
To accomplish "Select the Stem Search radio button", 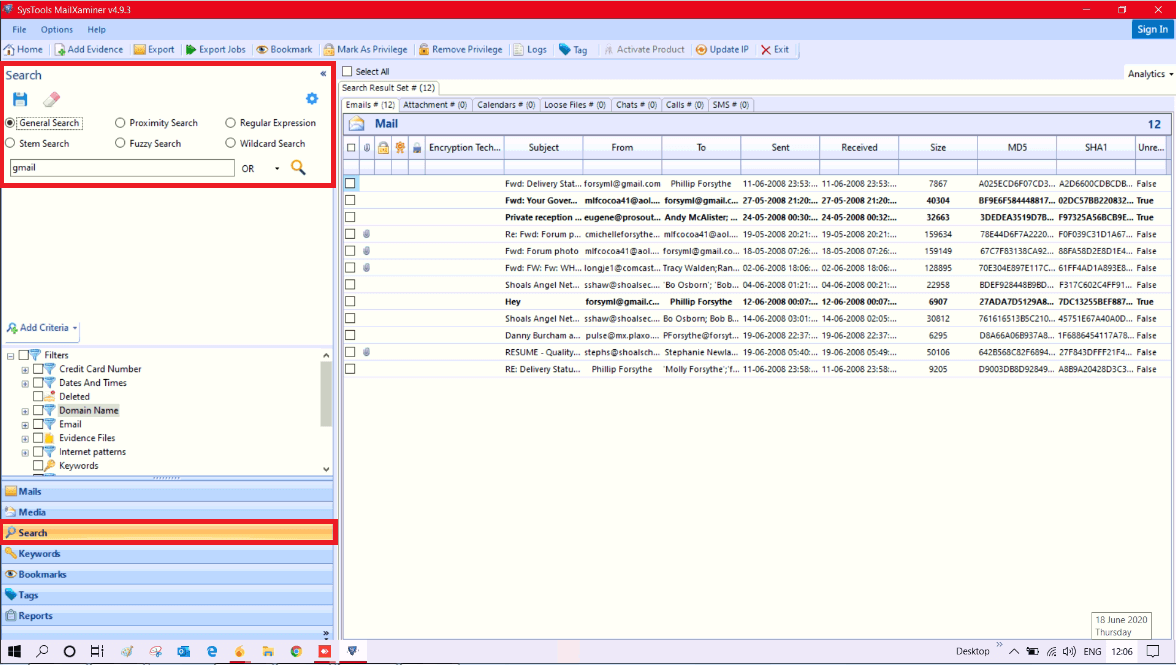I will point(10,143).
